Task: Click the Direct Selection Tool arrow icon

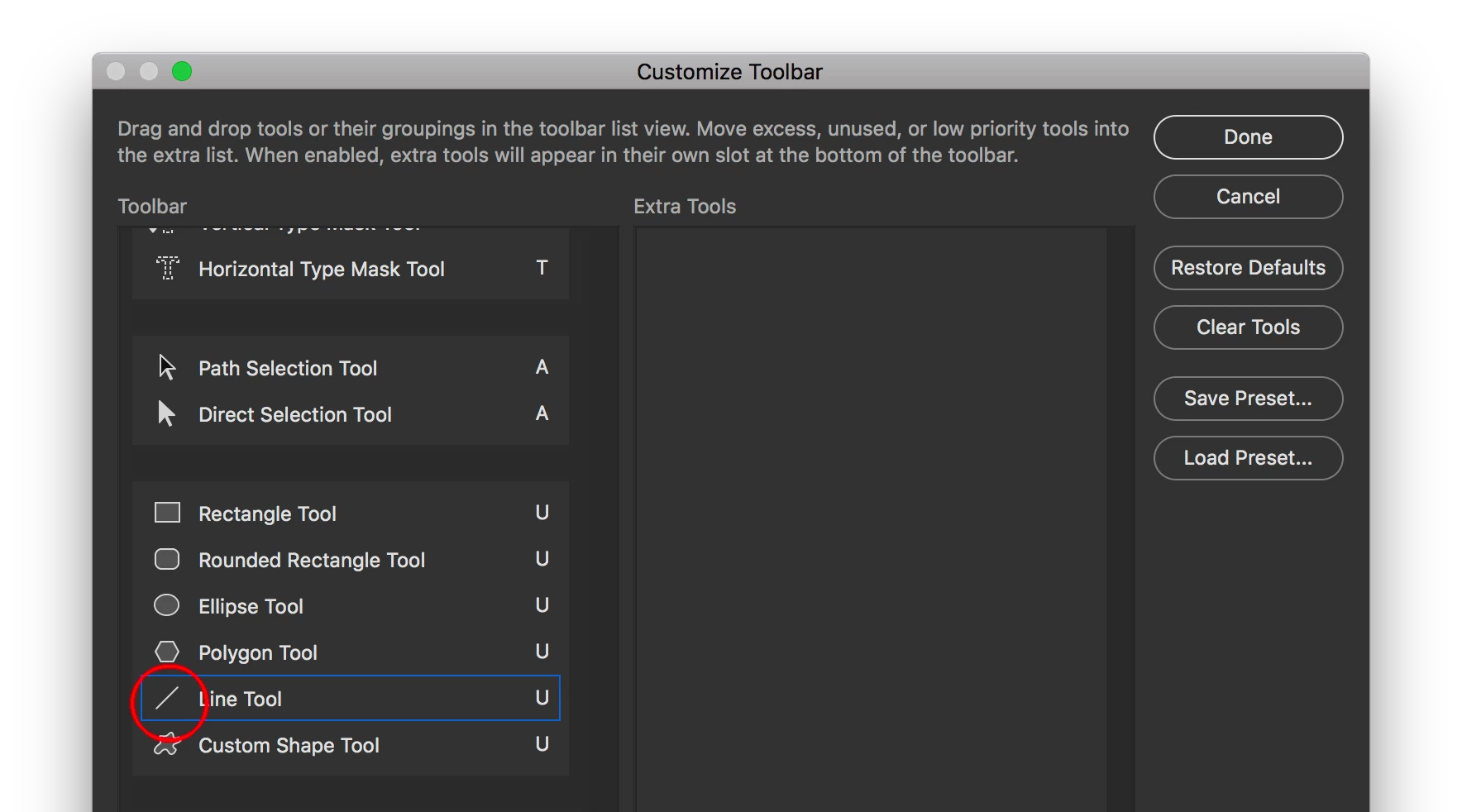Action: click(x=167, y=413)
